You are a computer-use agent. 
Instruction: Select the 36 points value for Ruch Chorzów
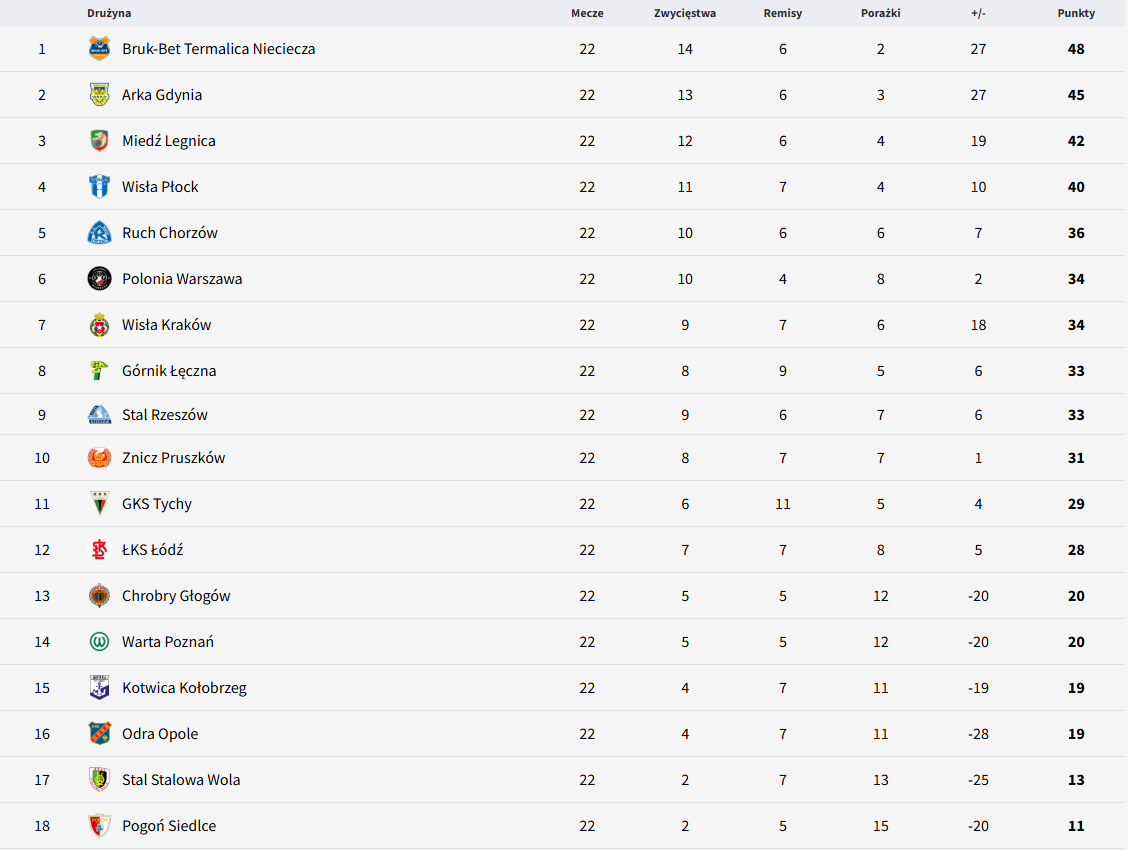1076,233
